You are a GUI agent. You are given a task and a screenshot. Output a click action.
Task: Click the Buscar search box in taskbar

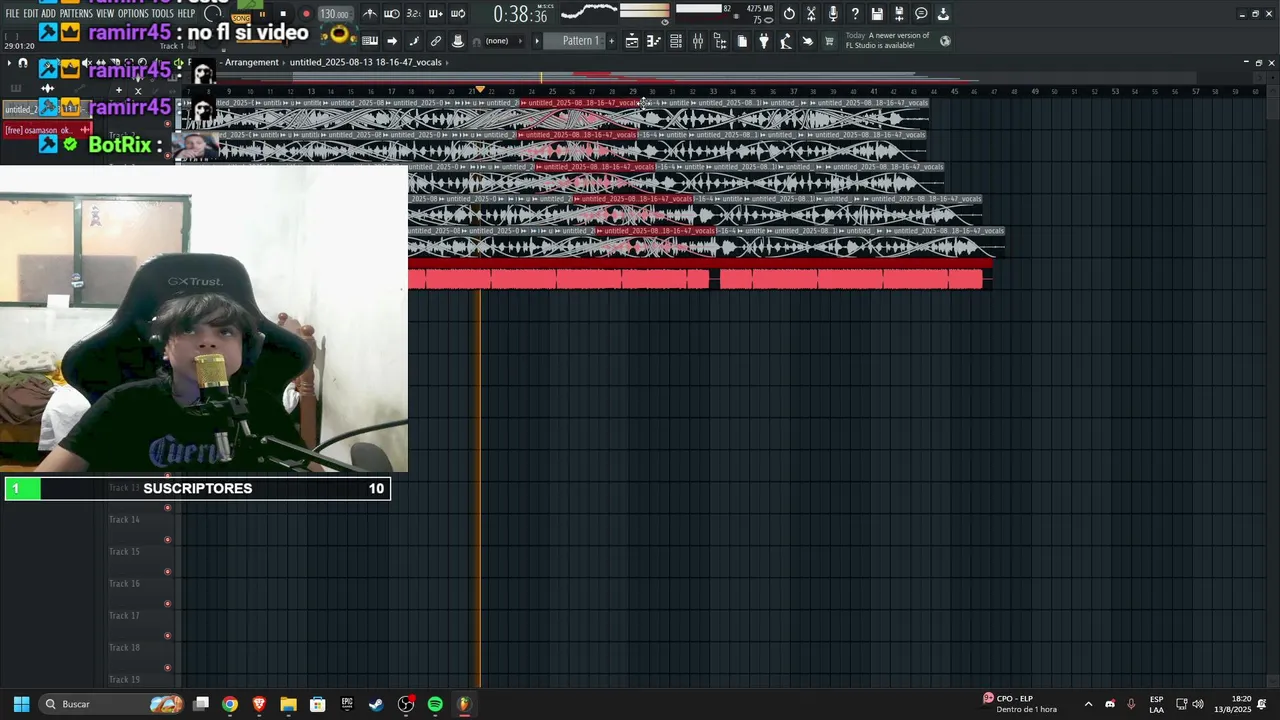point(112,704)
